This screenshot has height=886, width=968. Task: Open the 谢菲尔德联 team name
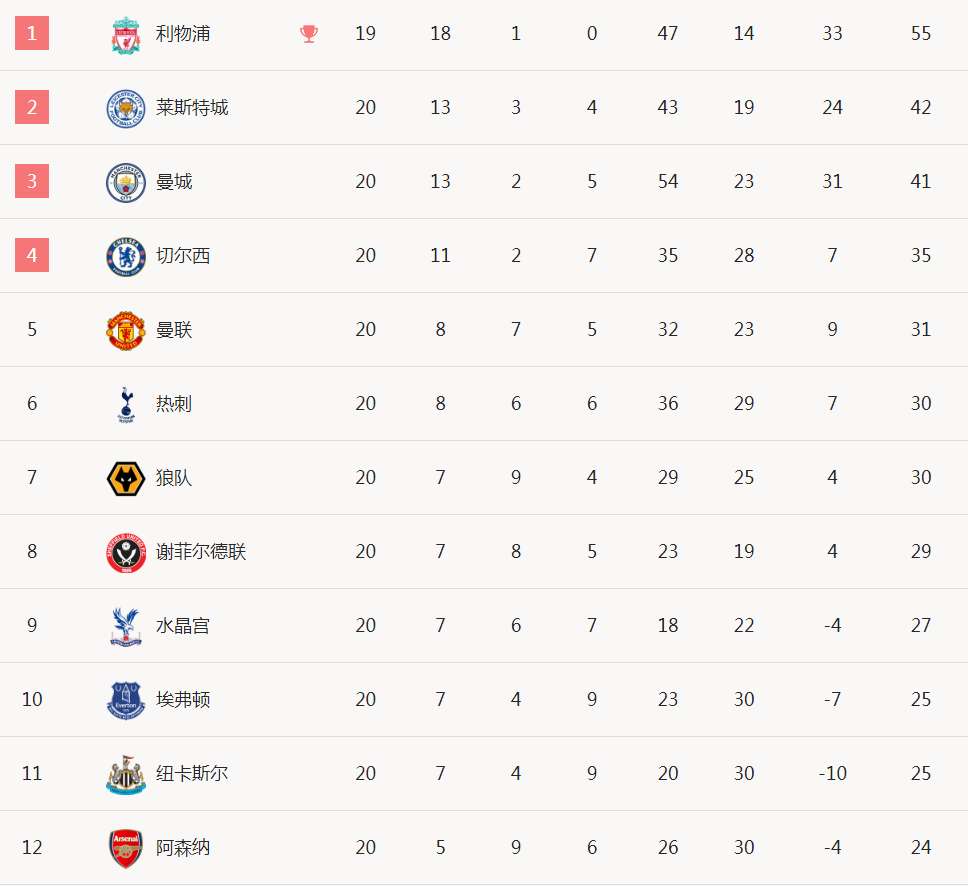[x=201, y=551]
